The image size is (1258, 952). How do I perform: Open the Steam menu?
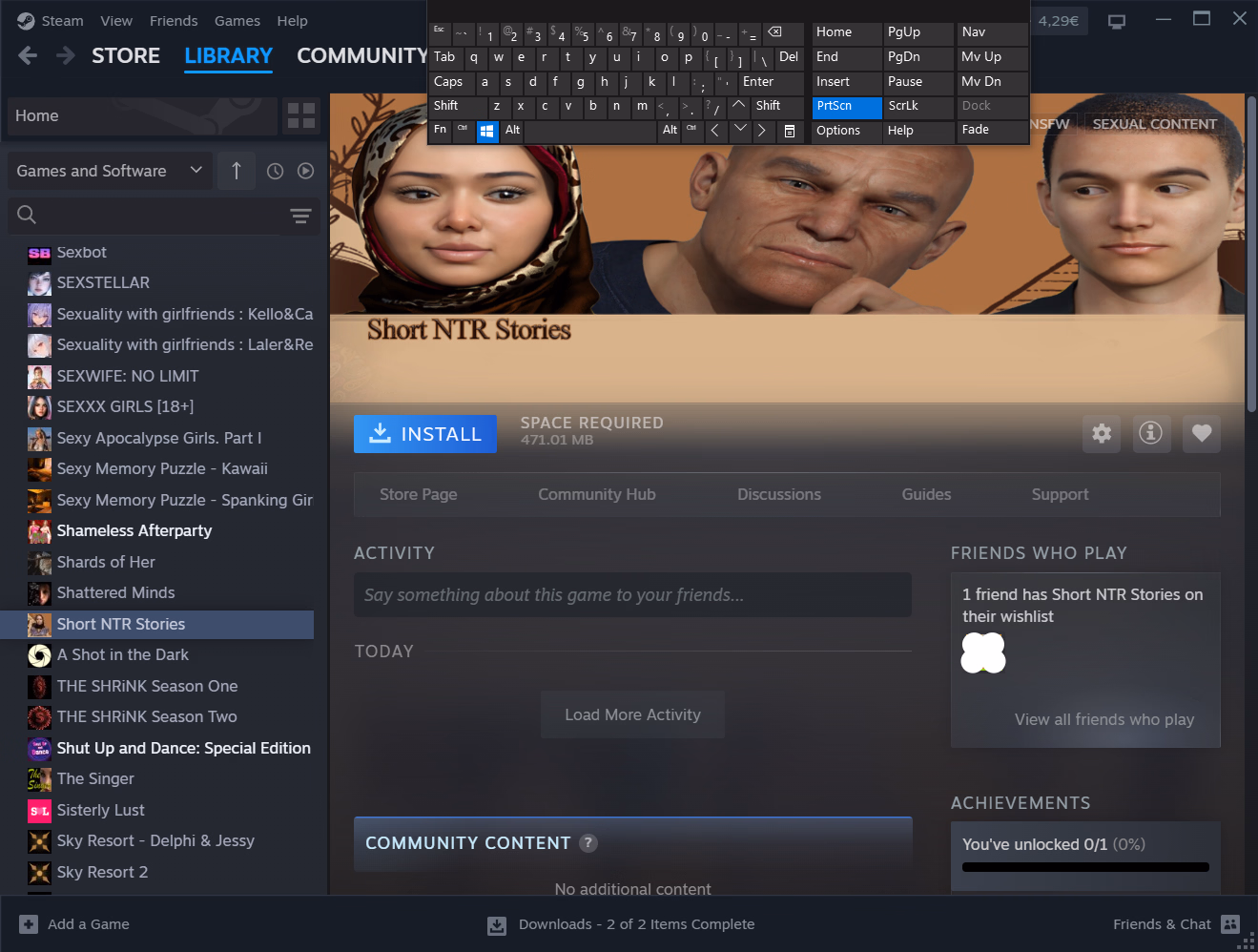coord(62,21)
